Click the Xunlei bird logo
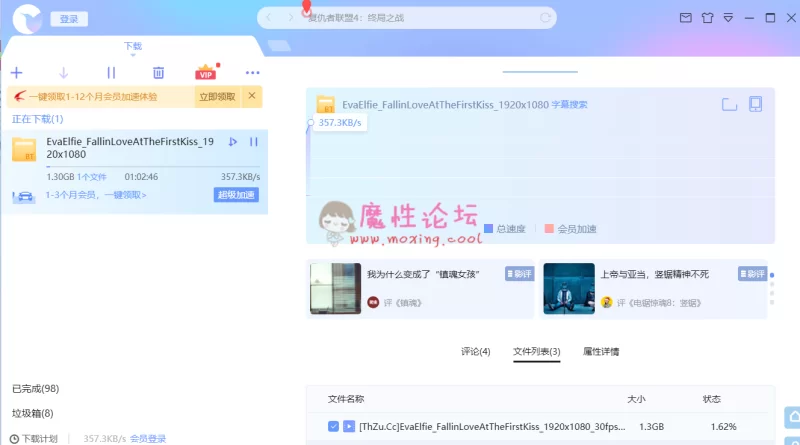The width and height of the screenshot is (800, 445). 27,19
